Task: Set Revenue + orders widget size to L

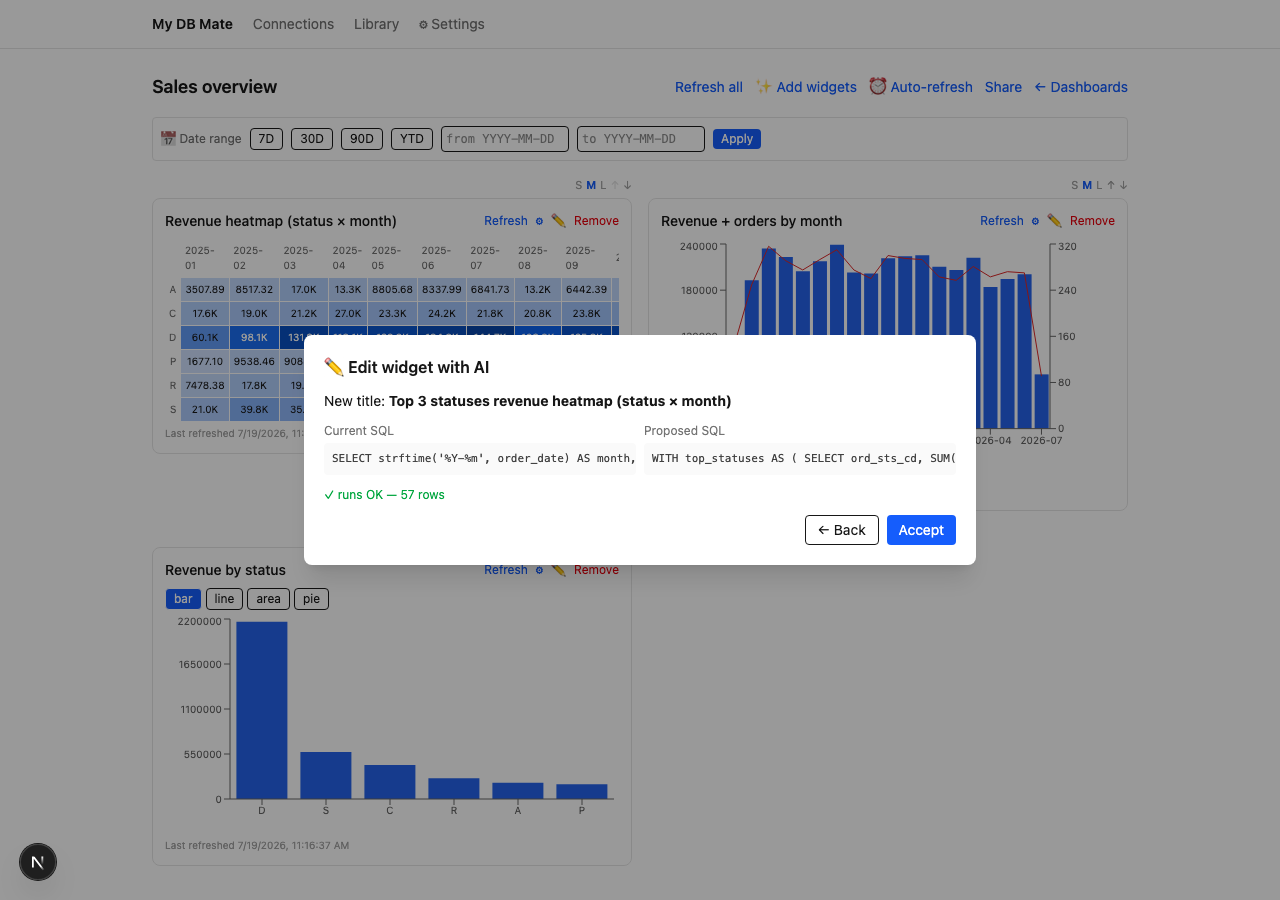Action: pos(1099,185)
